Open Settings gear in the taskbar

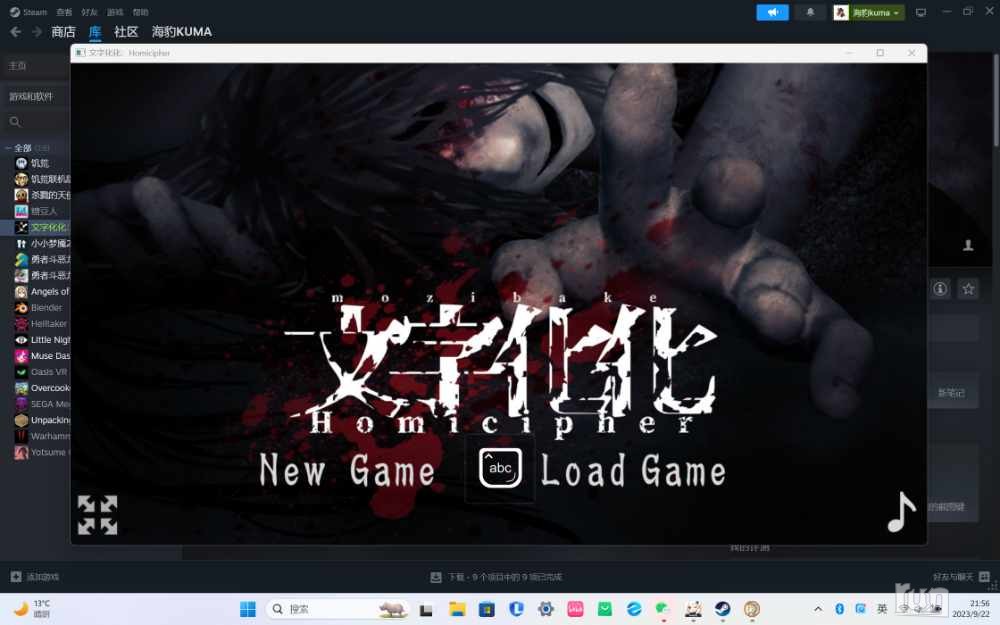click(545, 609)
